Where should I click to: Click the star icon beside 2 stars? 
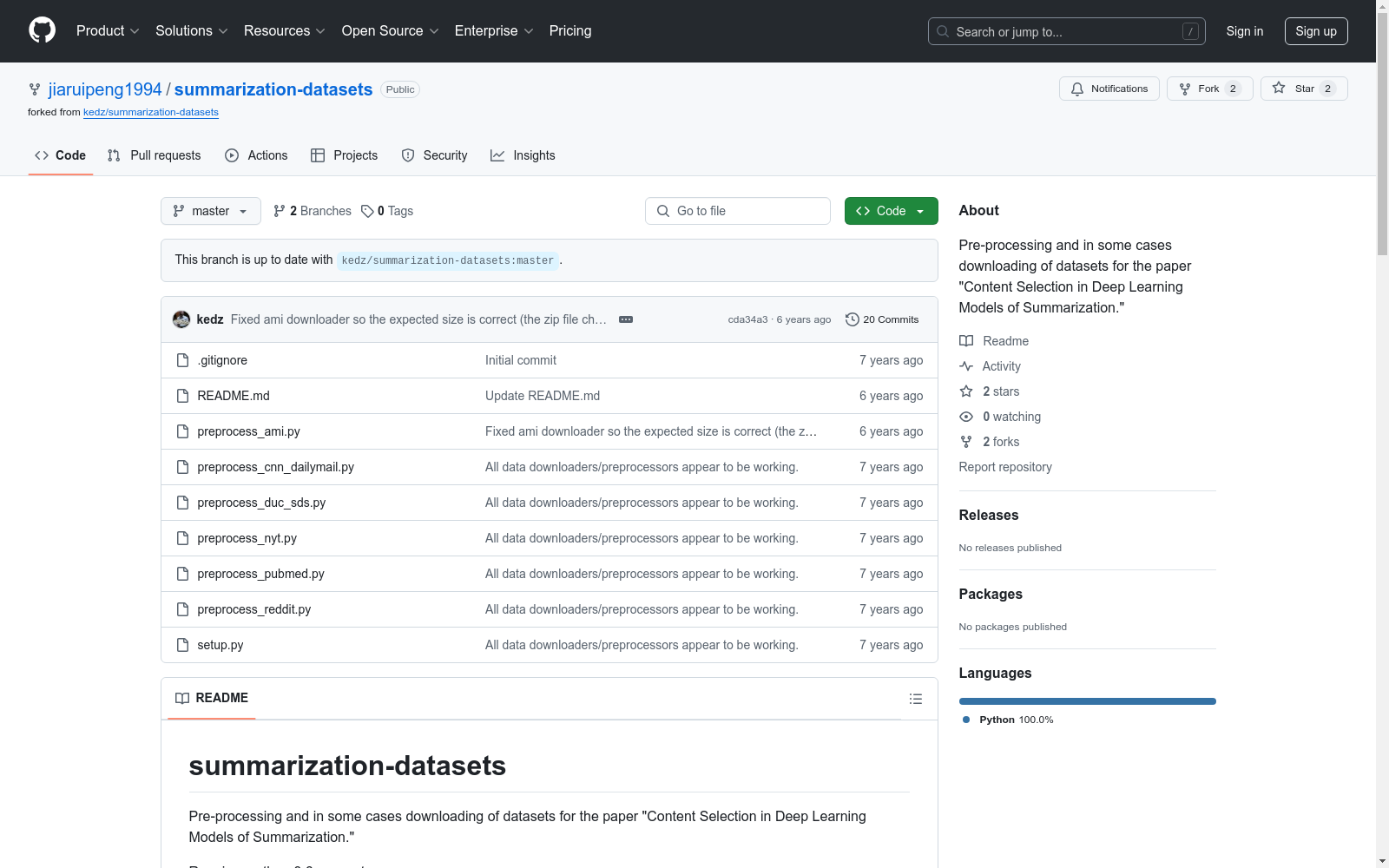point(966,391)
